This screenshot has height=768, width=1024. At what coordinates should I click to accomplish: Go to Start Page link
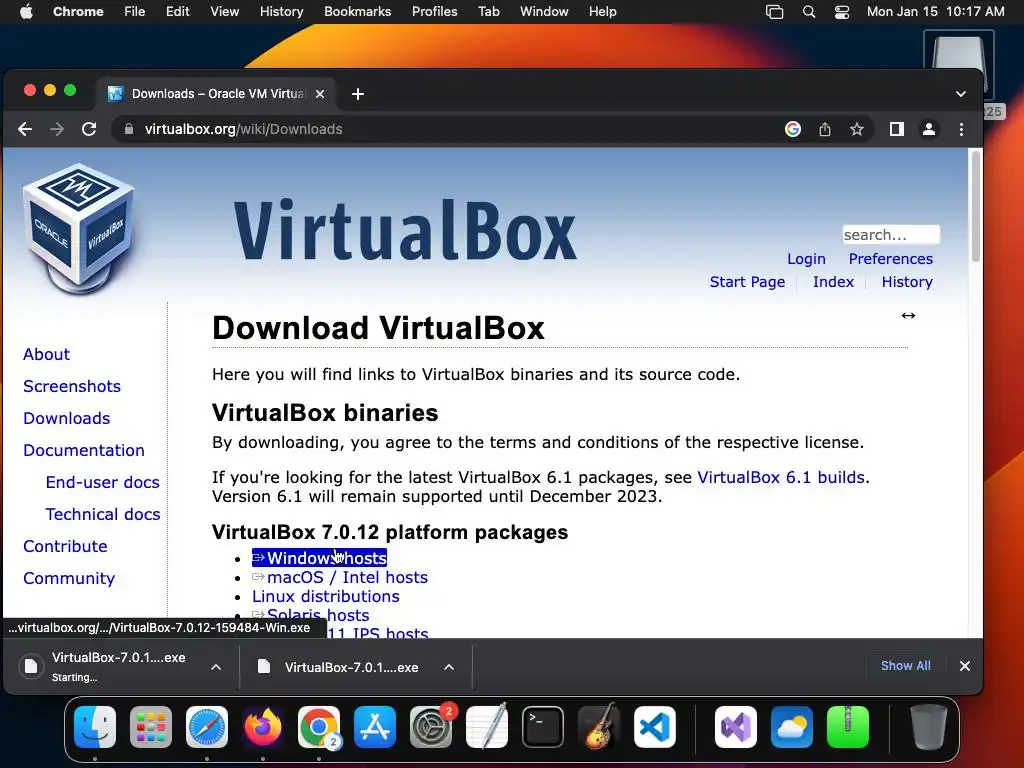click(x=747, y=282)
